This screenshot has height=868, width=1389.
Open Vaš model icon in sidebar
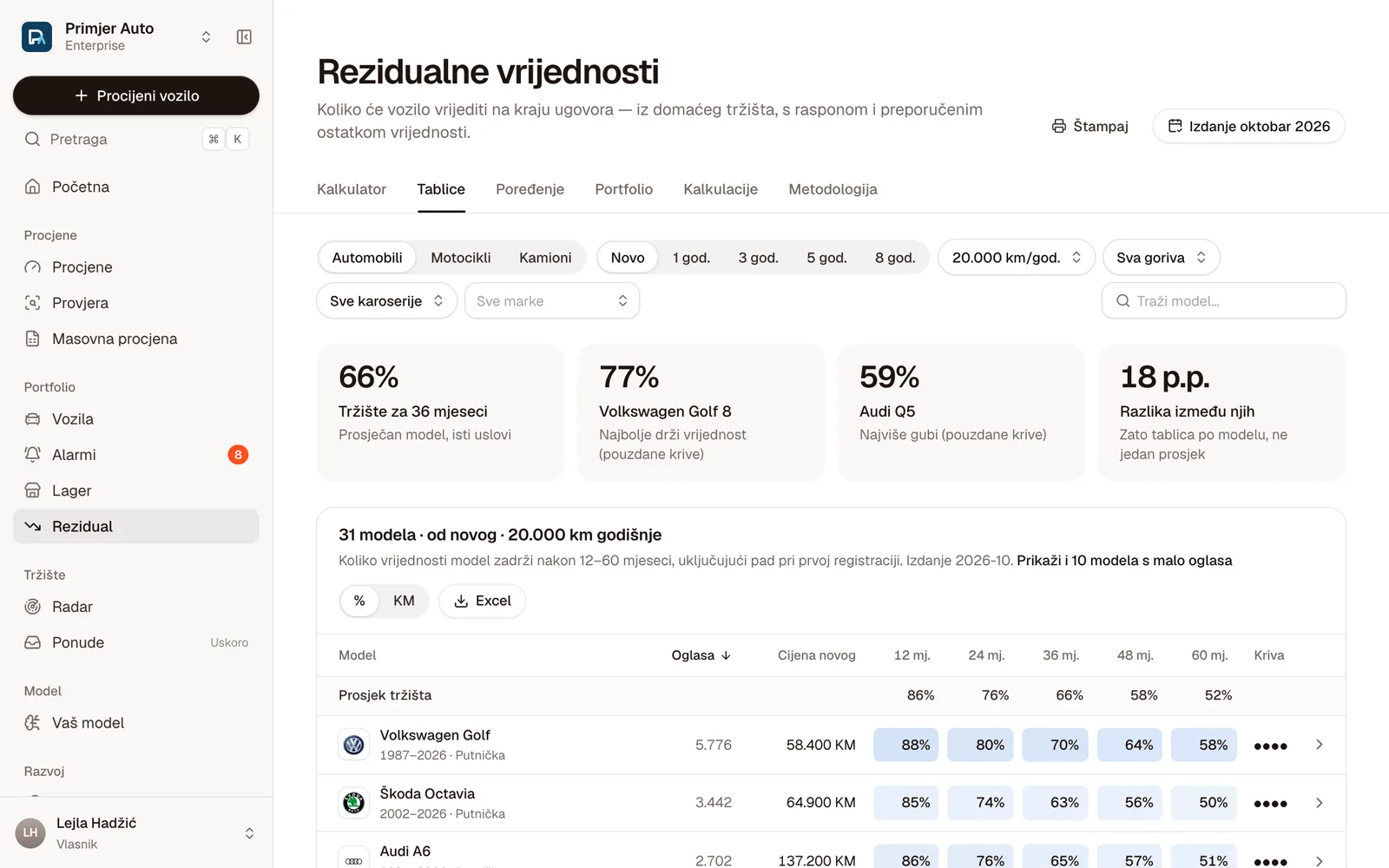(x=33, y=723)
